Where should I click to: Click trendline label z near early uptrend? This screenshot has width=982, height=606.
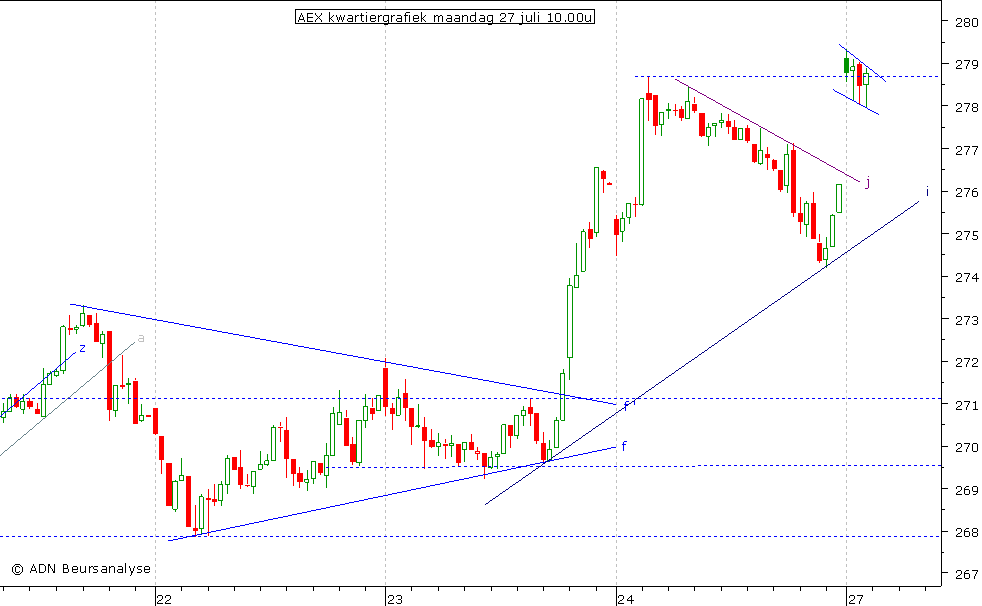click(x=82, y=348)
